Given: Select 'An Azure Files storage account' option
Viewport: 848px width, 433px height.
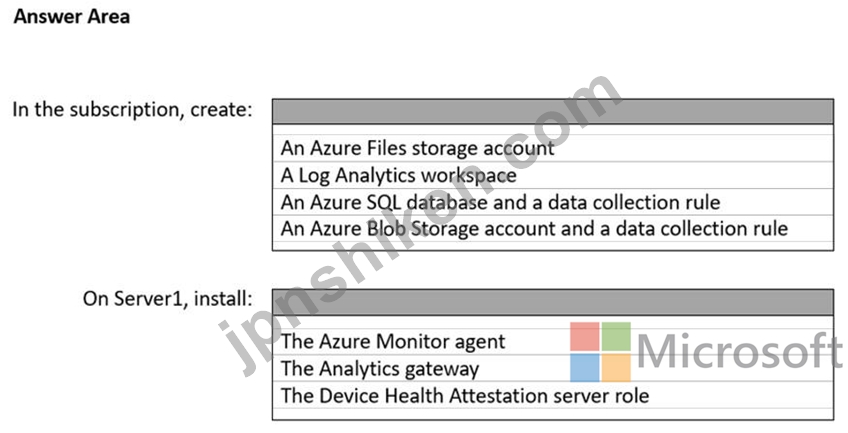Looking at the screenshot, I should click(553, 148).
